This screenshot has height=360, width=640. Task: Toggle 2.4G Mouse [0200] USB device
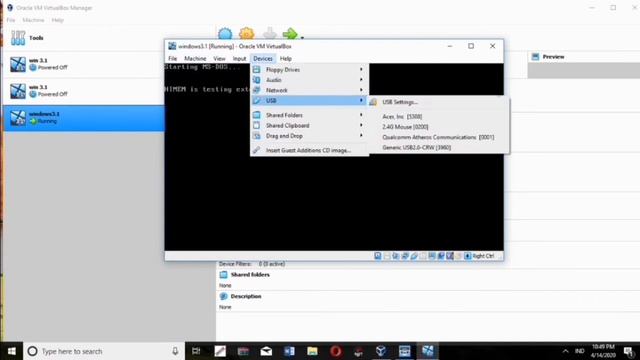pos(439,127)
